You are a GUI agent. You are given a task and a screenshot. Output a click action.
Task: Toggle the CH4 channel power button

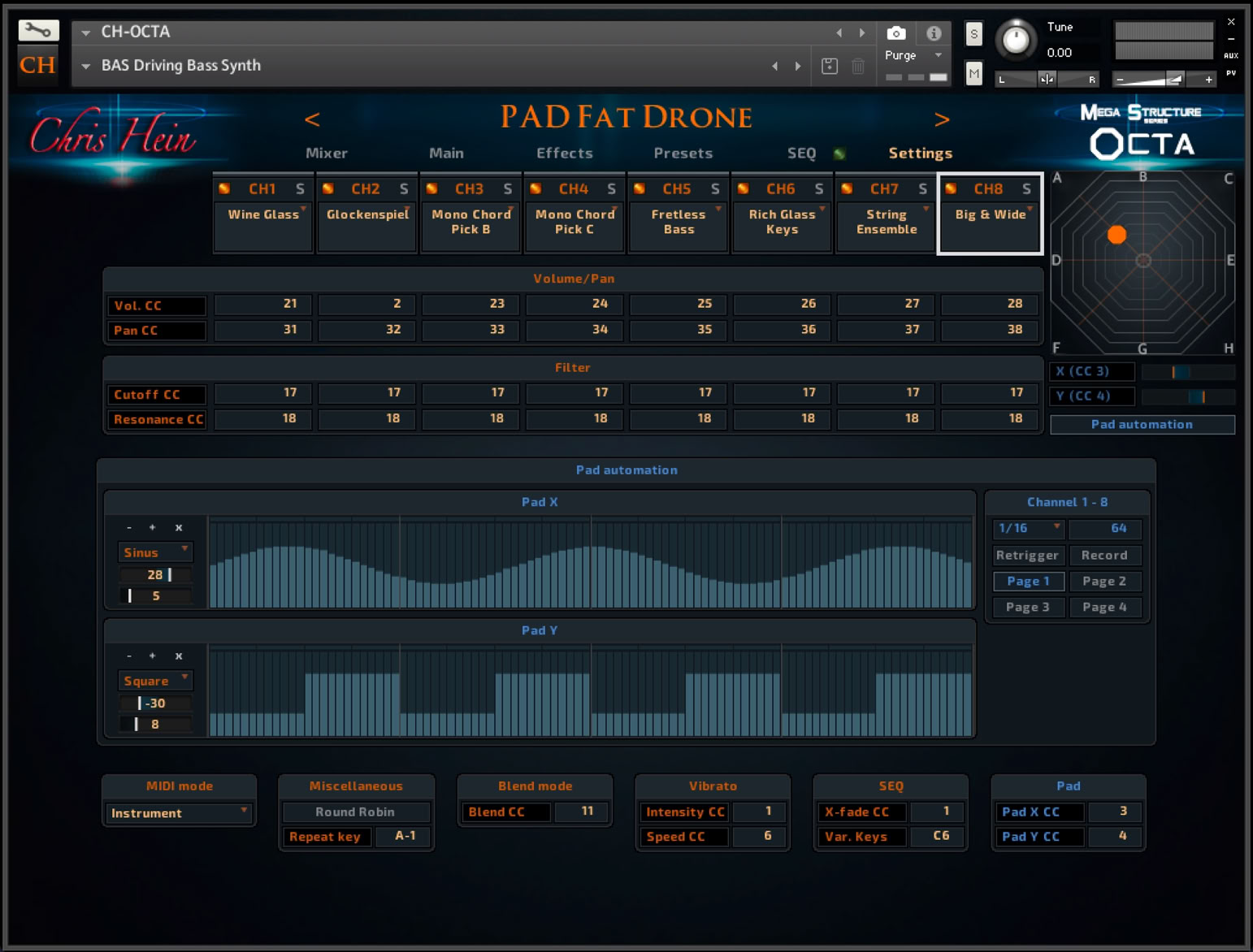click(535, 188)
